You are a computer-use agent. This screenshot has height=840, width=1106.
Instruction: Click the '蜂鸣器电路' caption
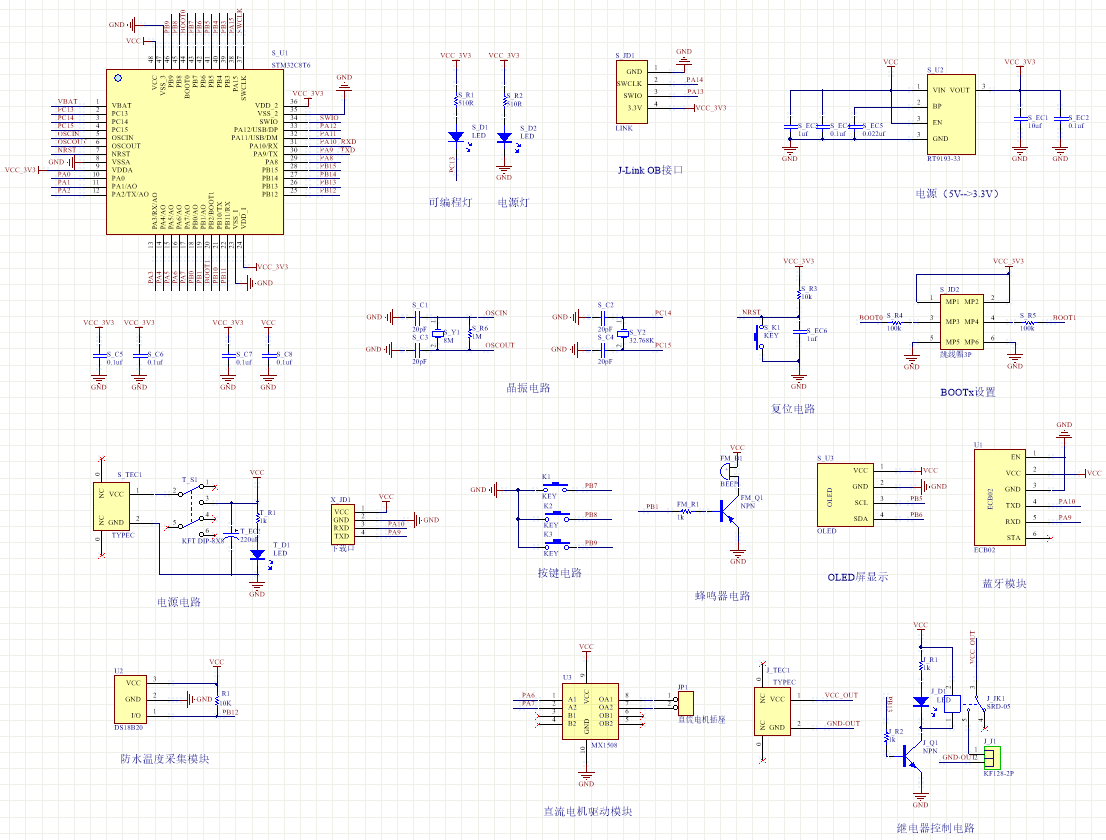[722, 596]
